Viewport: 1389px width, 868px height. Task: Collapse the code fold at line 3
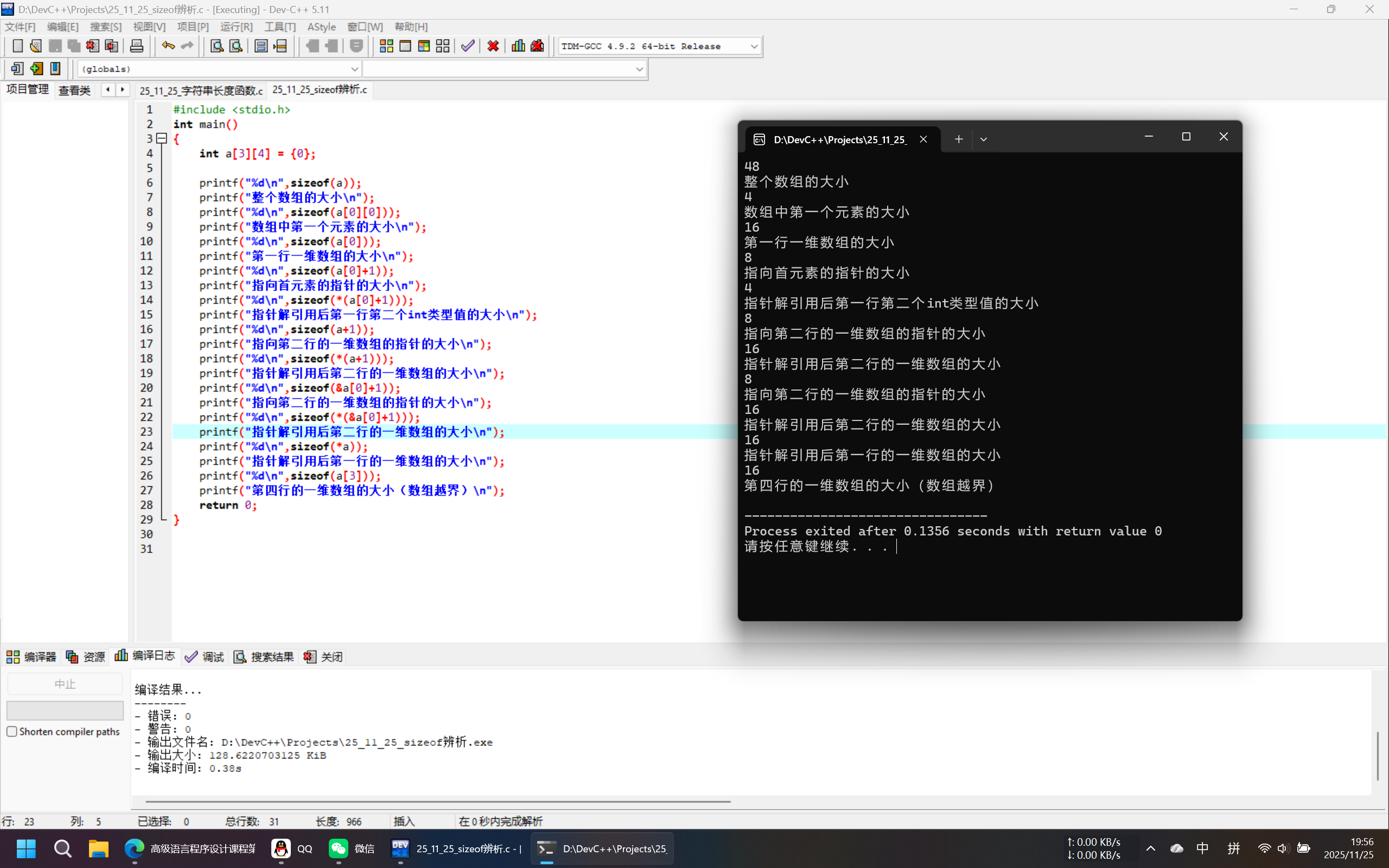click(x=162, y=138)
